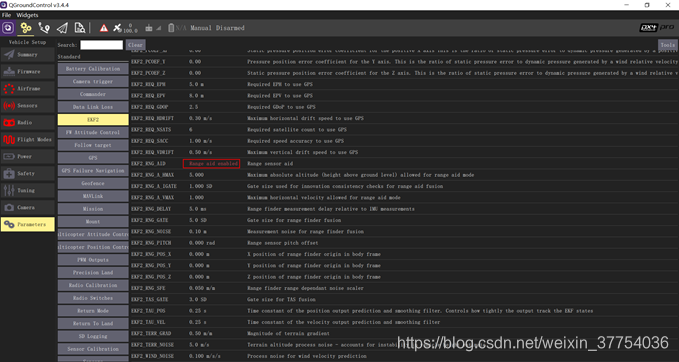Open the Tuning setup page
The width and height of the screenshot is (679, 362).
point(28,191)
